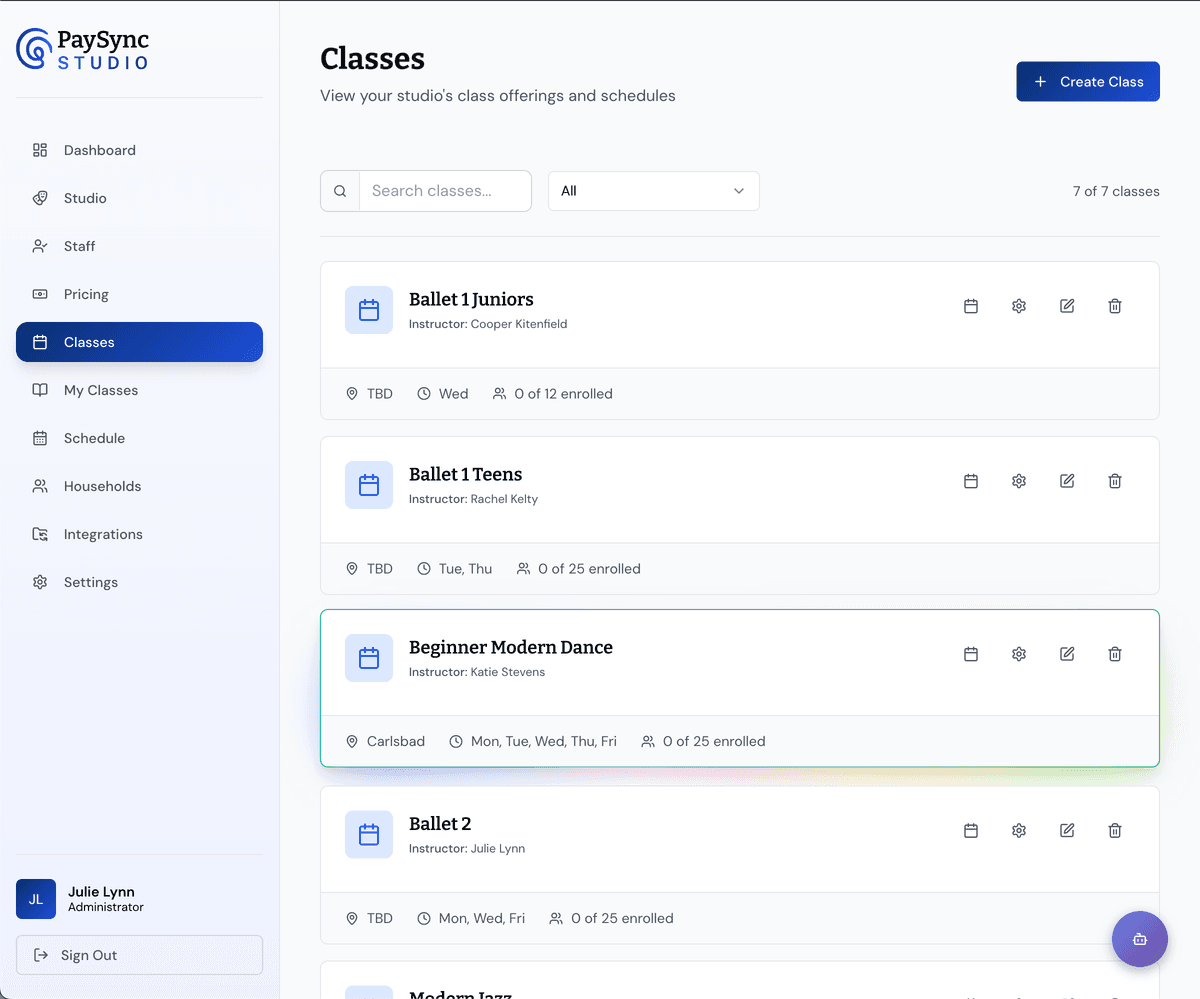Open the trash icon for Ballet 1 Teens
Screen dimensions: 1200x999
(x=1114, y=481)
